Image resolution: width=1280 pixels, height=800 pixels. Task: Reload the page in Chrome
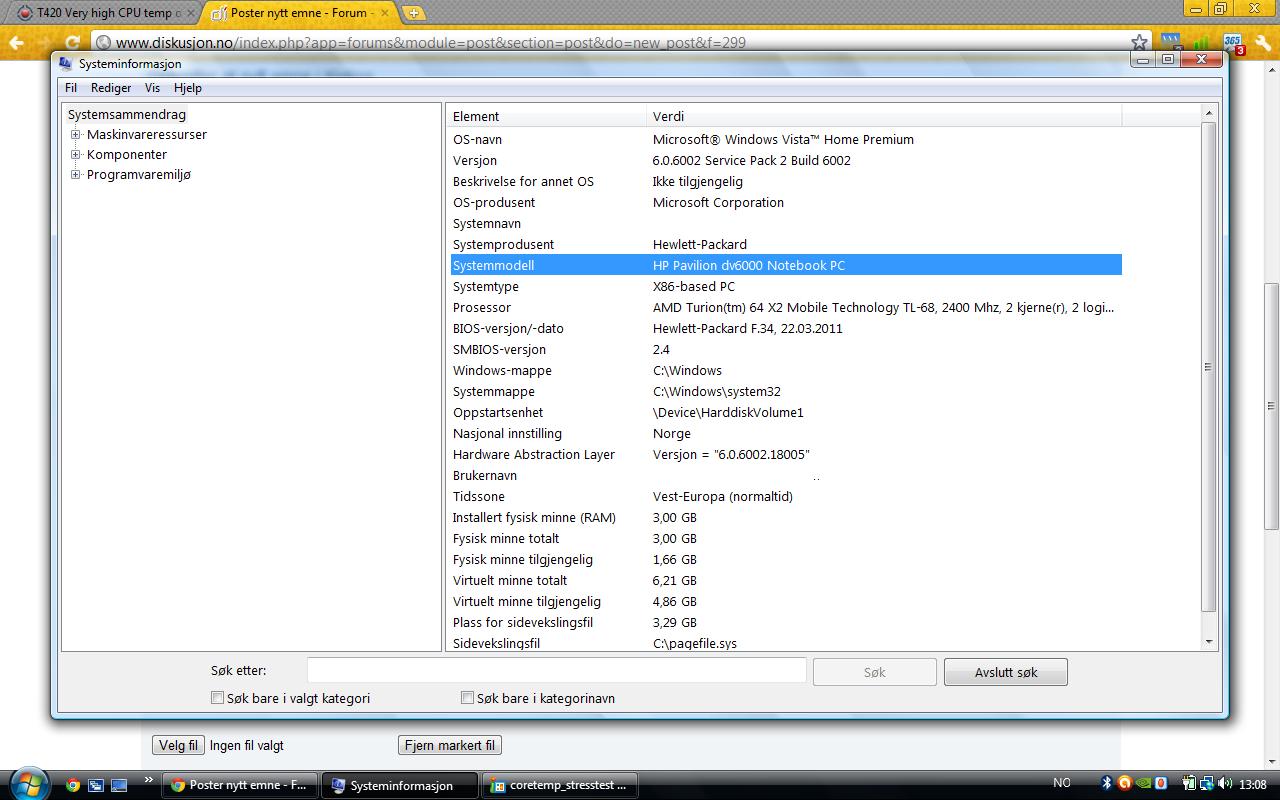(72, 42)
